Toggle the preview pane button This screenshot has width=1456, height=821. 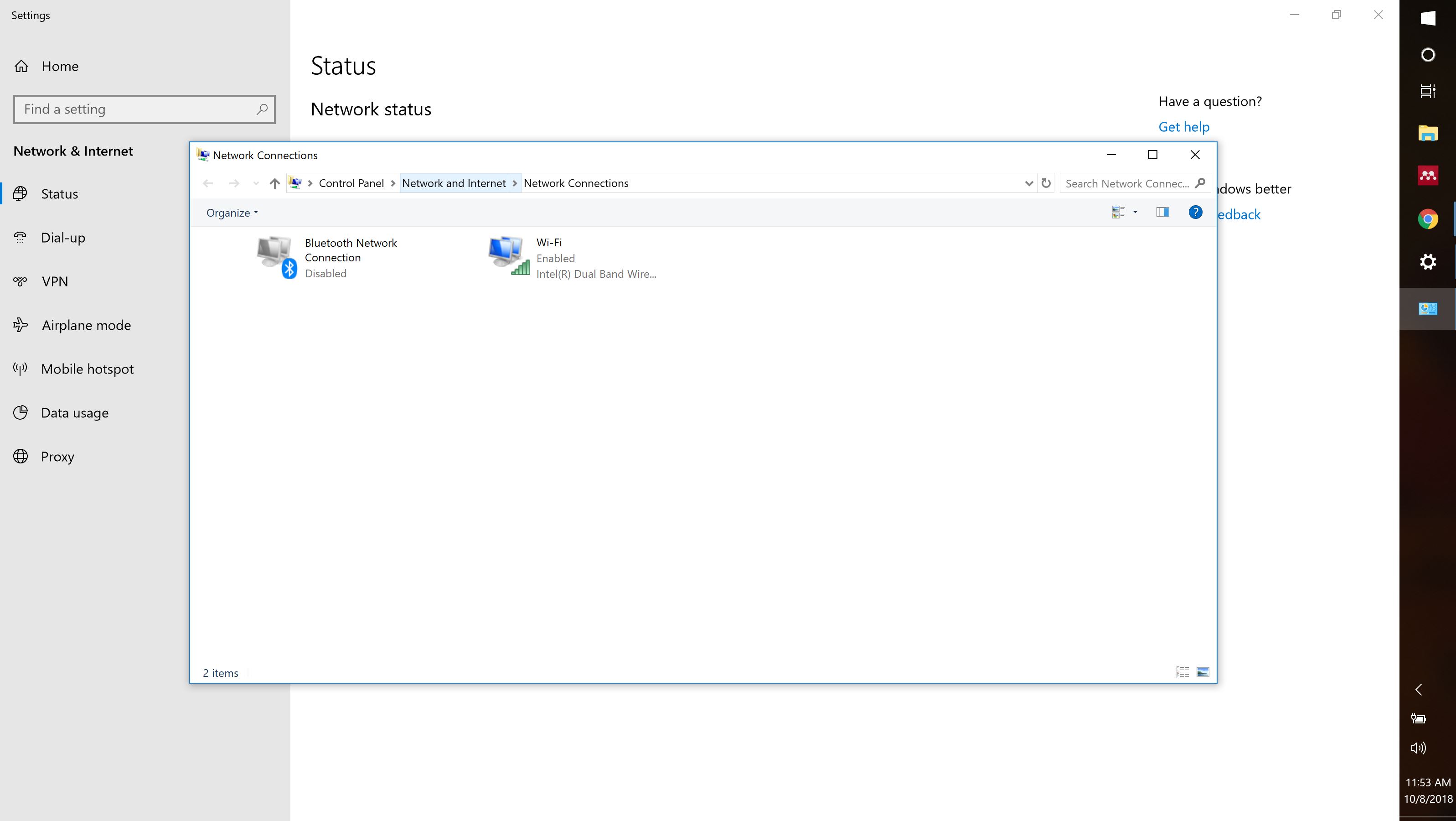[1162, 212]
